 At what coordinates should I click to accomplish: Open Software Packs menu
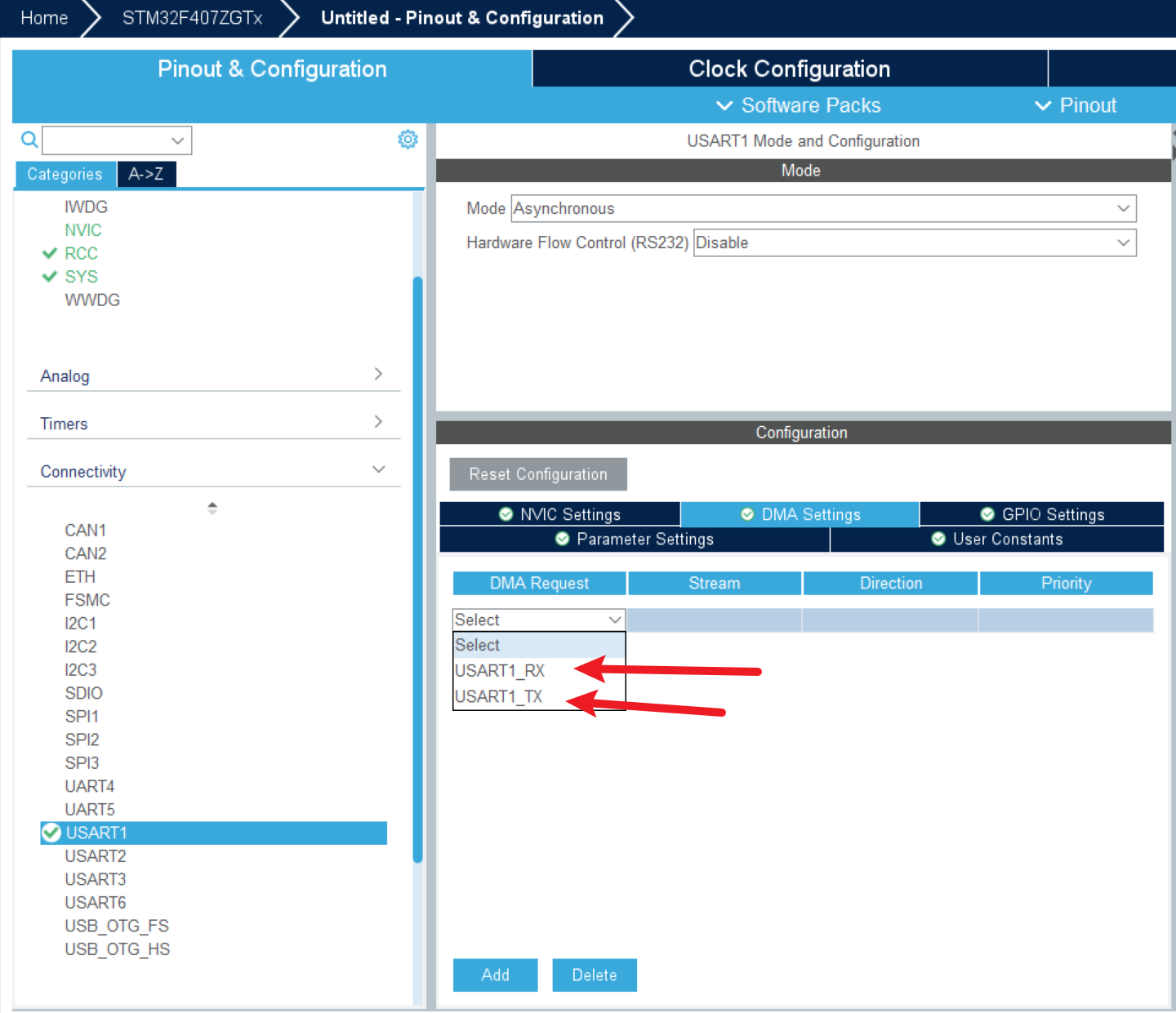click(798, 105)
